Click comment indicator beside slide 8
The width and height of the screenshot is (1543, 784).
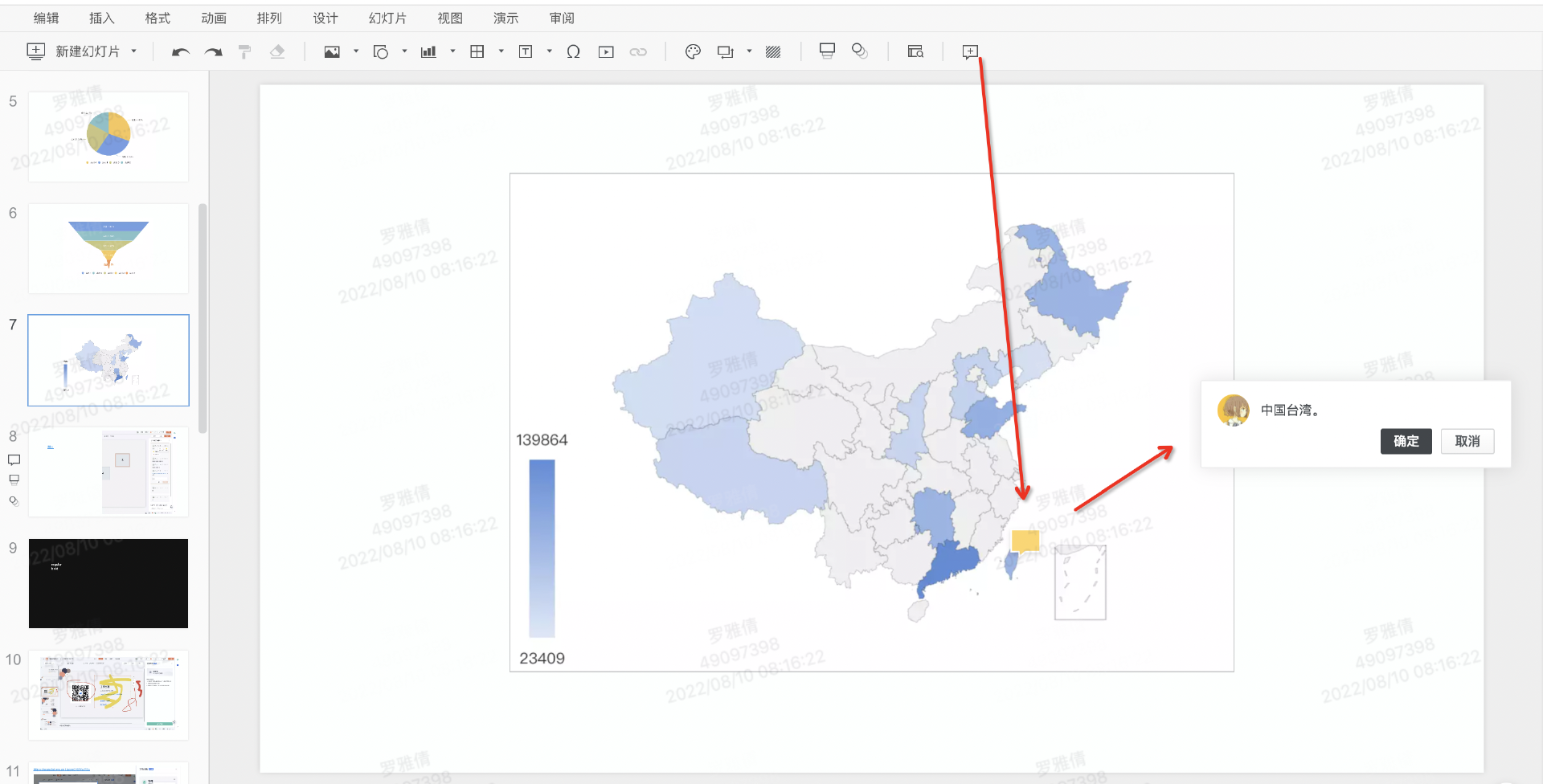14,460
